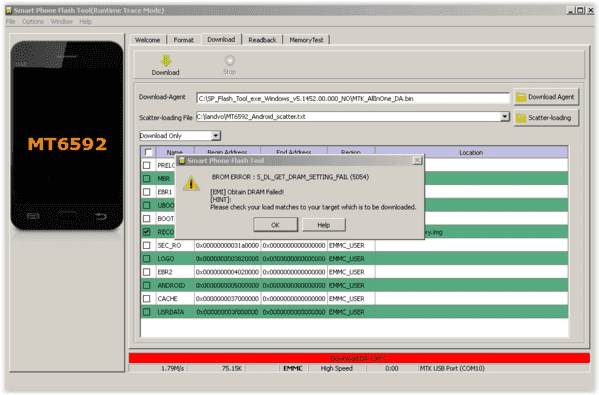
Task: Uncheck the RECOVERY partition checkbox
Action: [x=146, y=232]
